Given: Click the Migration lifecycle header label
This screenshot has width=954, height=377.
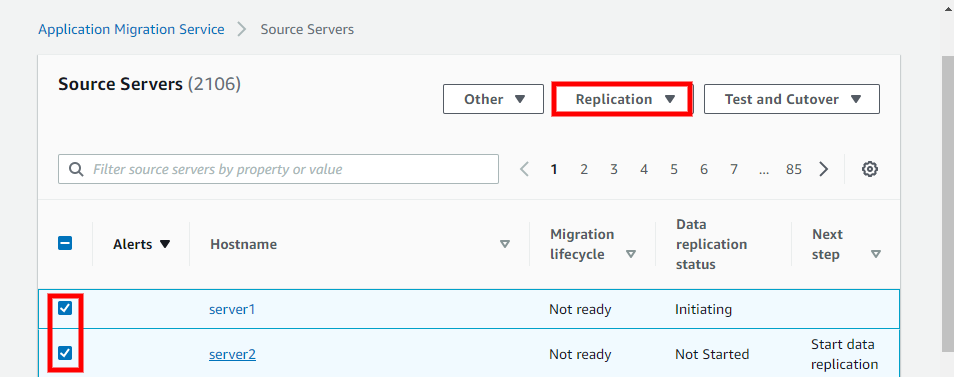Looking at the screenshot, I should coord(582,244).
